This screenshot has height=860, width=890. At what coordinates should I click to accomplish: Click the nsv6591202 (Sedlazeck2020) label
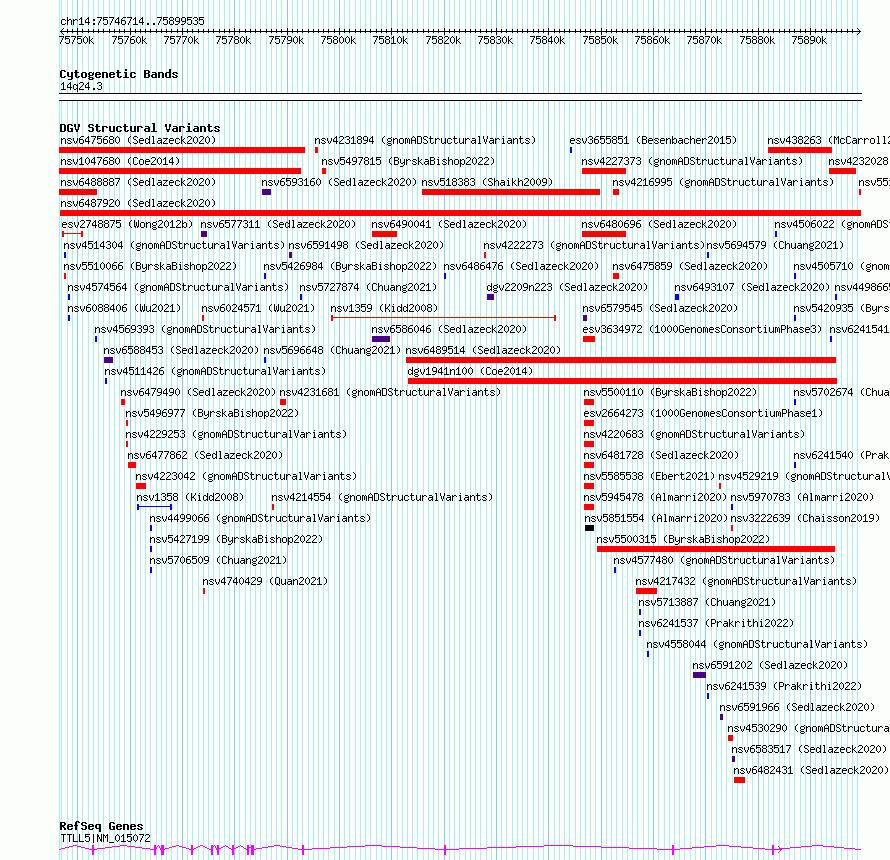coord(770,665)
